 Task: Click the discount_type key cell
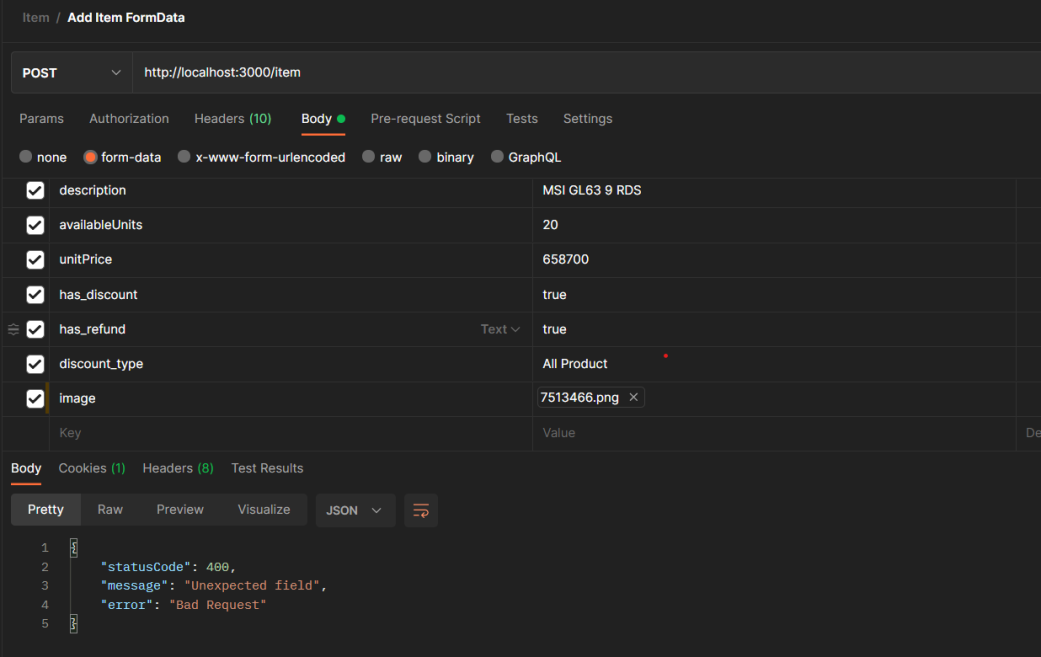[291, 364]
